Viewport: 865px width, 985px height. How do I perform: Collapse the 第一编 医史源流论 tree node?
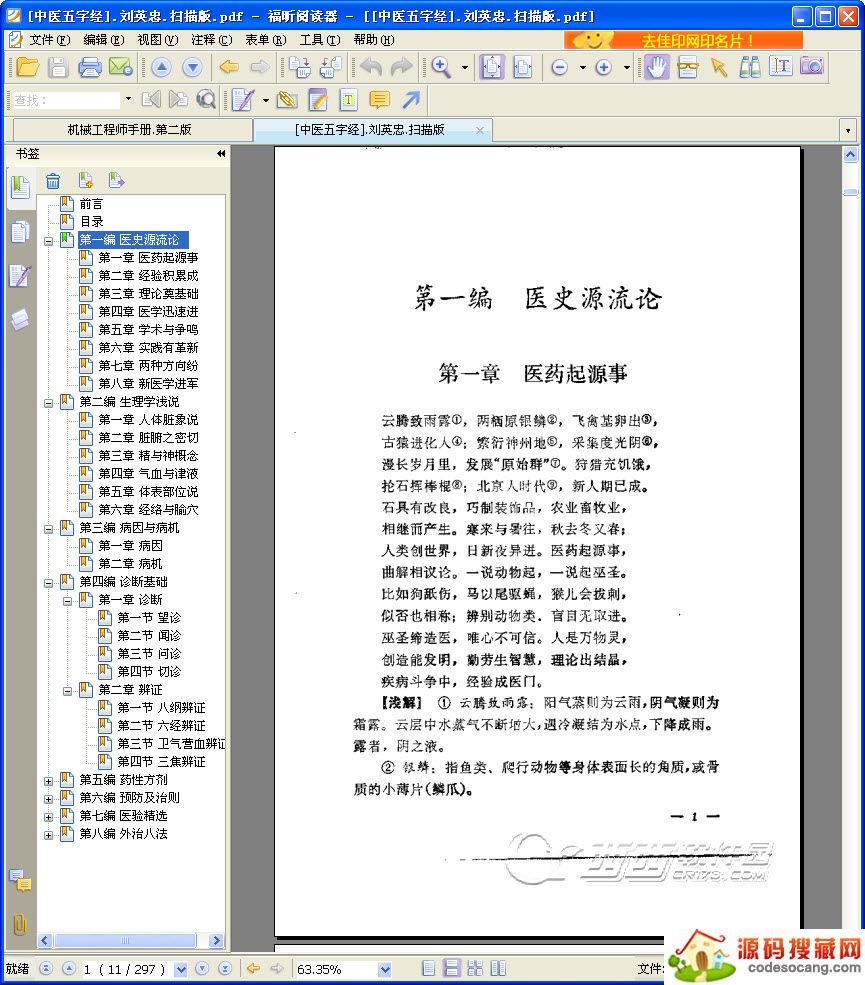click(x=48, y=241)
